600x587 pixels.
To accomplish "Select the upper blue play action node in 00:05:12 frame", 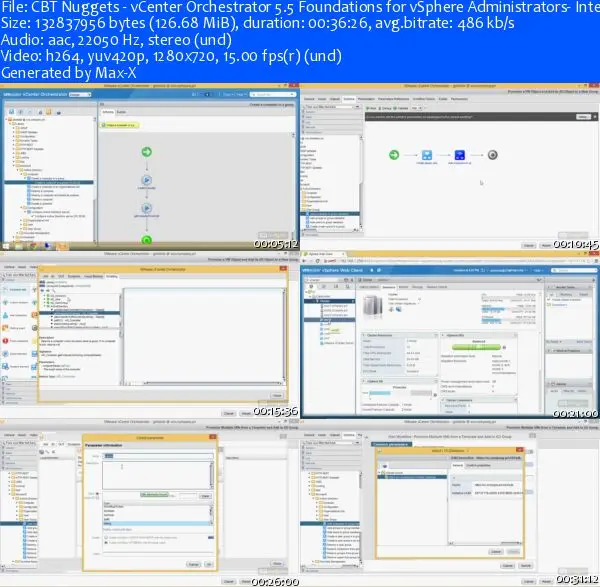I will (x=147, y=180).
